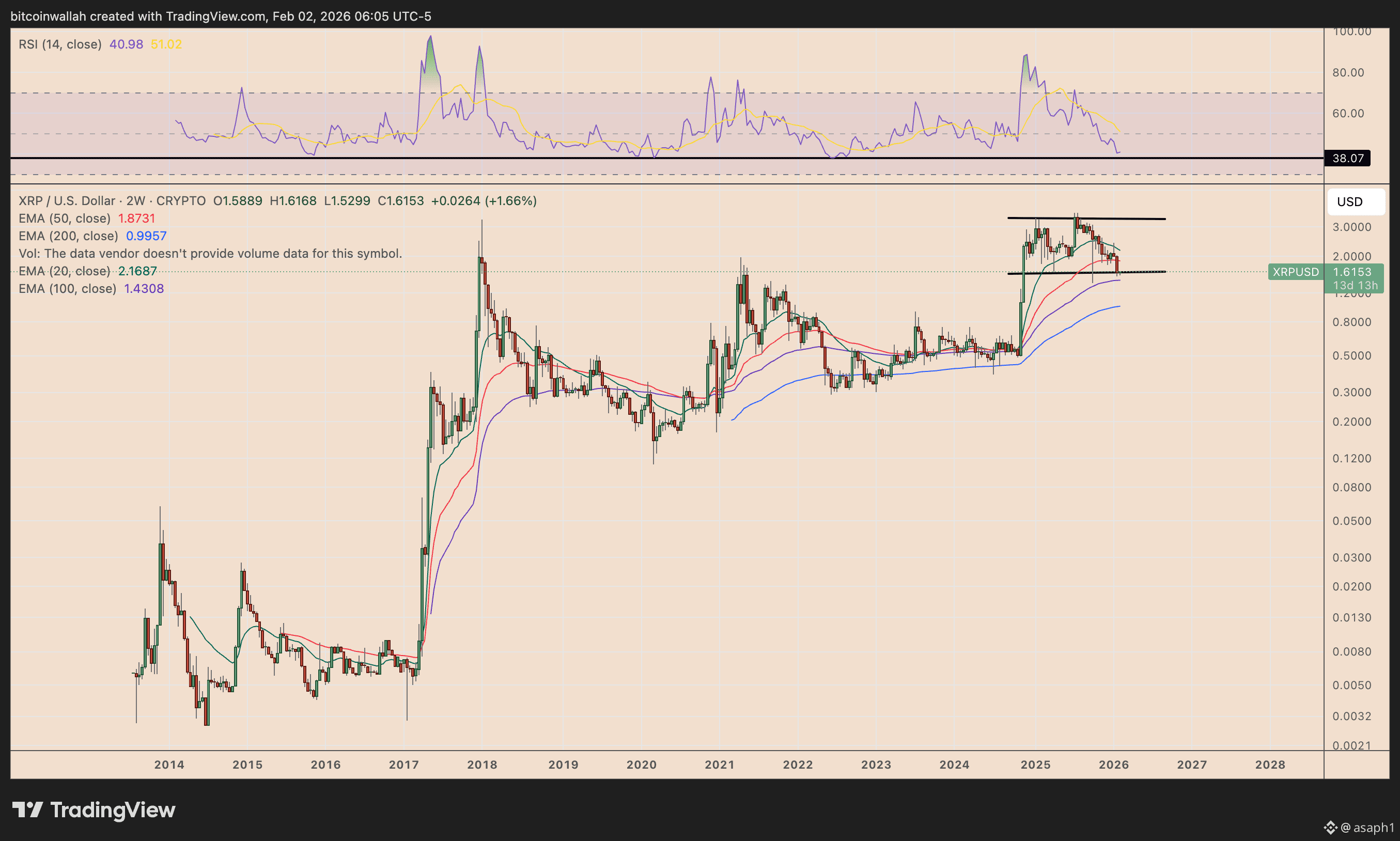Click the 2018 year label on time axis

click(482, 765)
